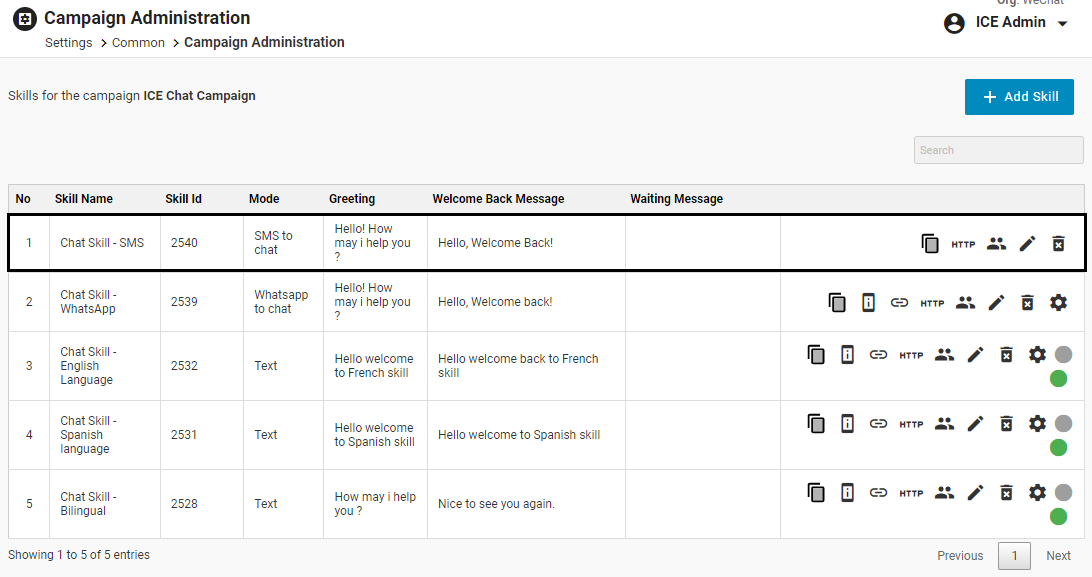Edit Chat Skill - WhatsApp with pencil icon
The height and width of the screenshot is (577, 1092).
pyautogui.click(x=996, y=302)
